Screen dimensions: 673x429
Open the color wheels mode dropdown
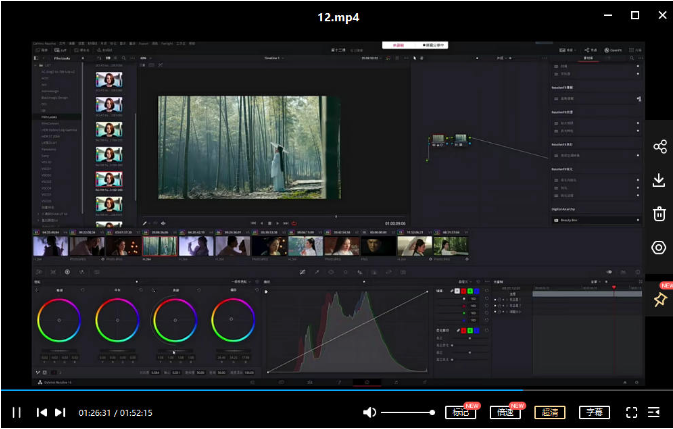pyautogui.click(x=241, y=282)
